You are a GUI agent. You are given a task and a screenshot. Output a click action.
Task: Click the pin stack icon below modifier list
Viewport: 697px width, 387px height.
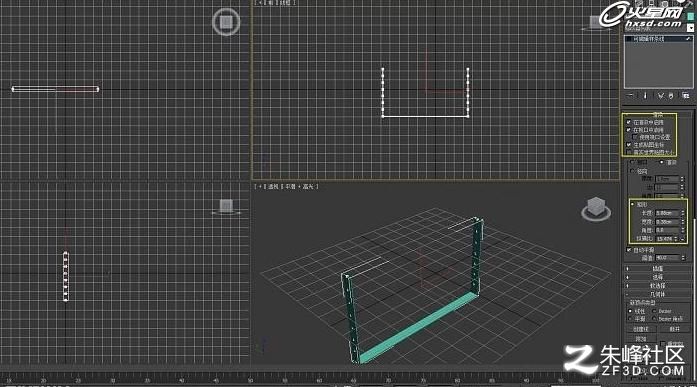(631, 96)
